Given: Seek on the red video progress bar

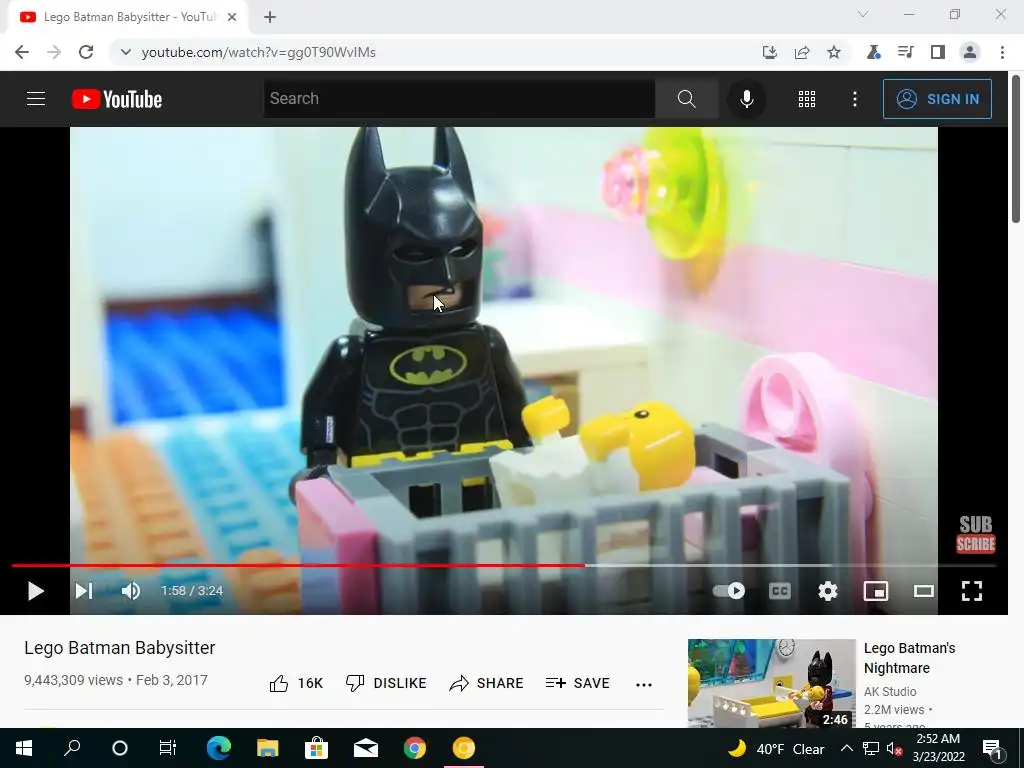Looking at the screenshot, I should pos(504,566).
